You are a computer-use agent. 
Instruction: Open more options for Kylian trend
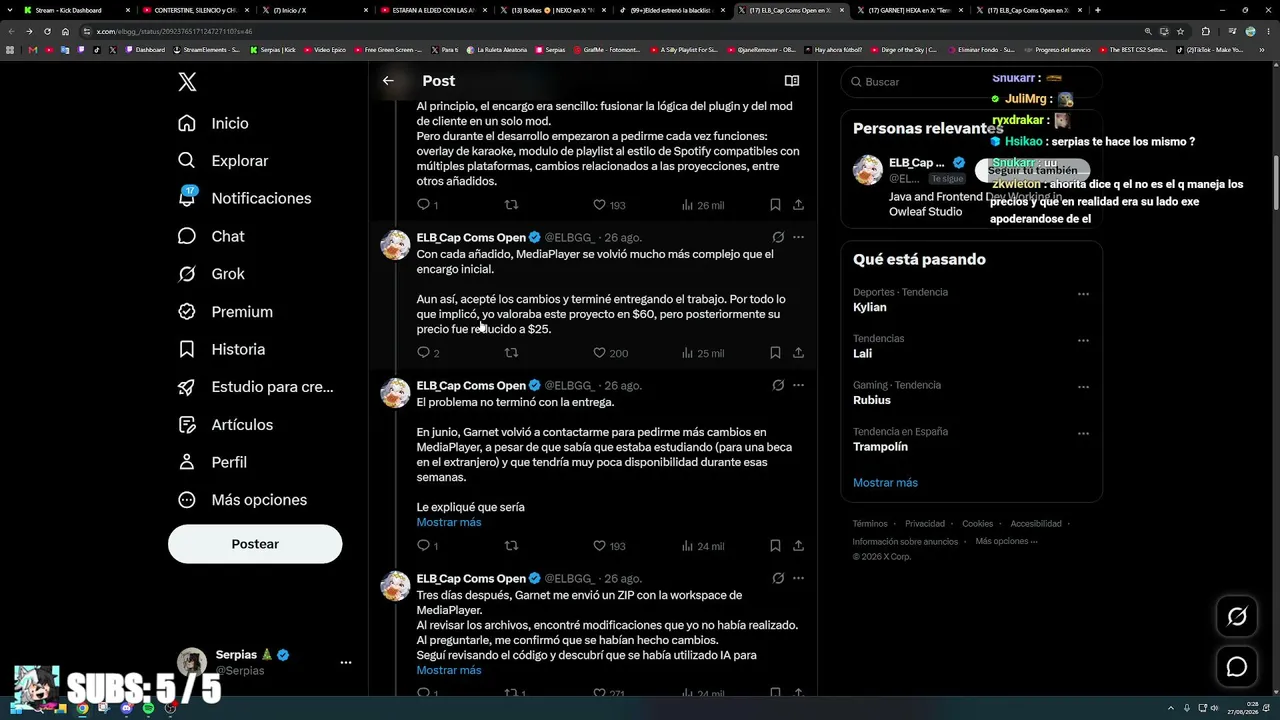tap(1083, 294)
